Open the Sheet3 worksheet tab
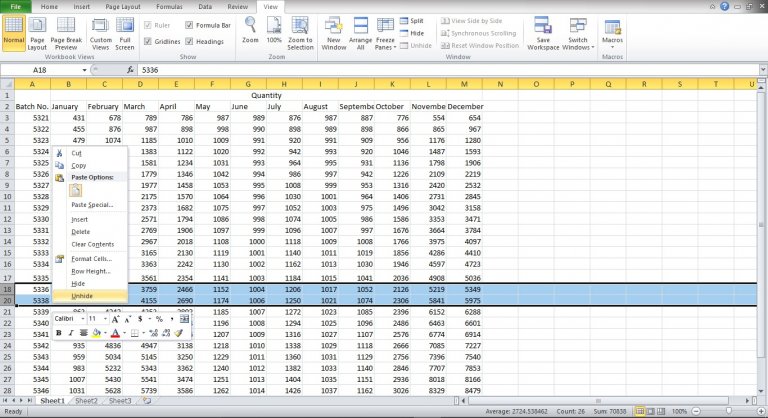 click(x=120, y=401)
